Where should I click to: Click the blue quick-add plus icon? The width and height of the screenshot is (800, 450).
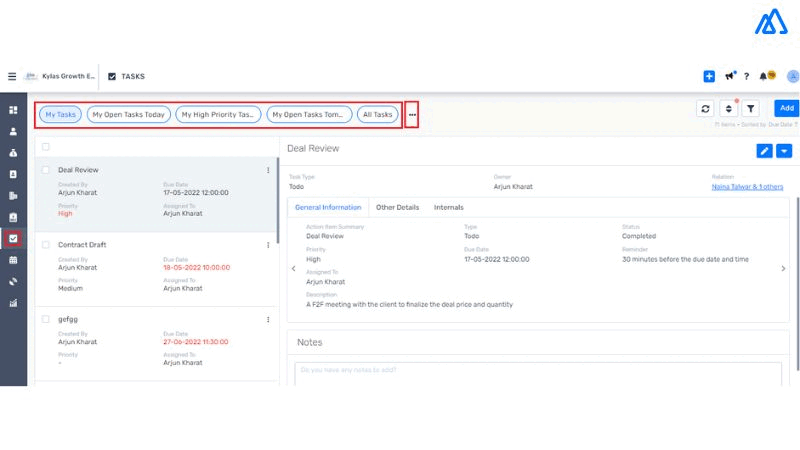709,76
